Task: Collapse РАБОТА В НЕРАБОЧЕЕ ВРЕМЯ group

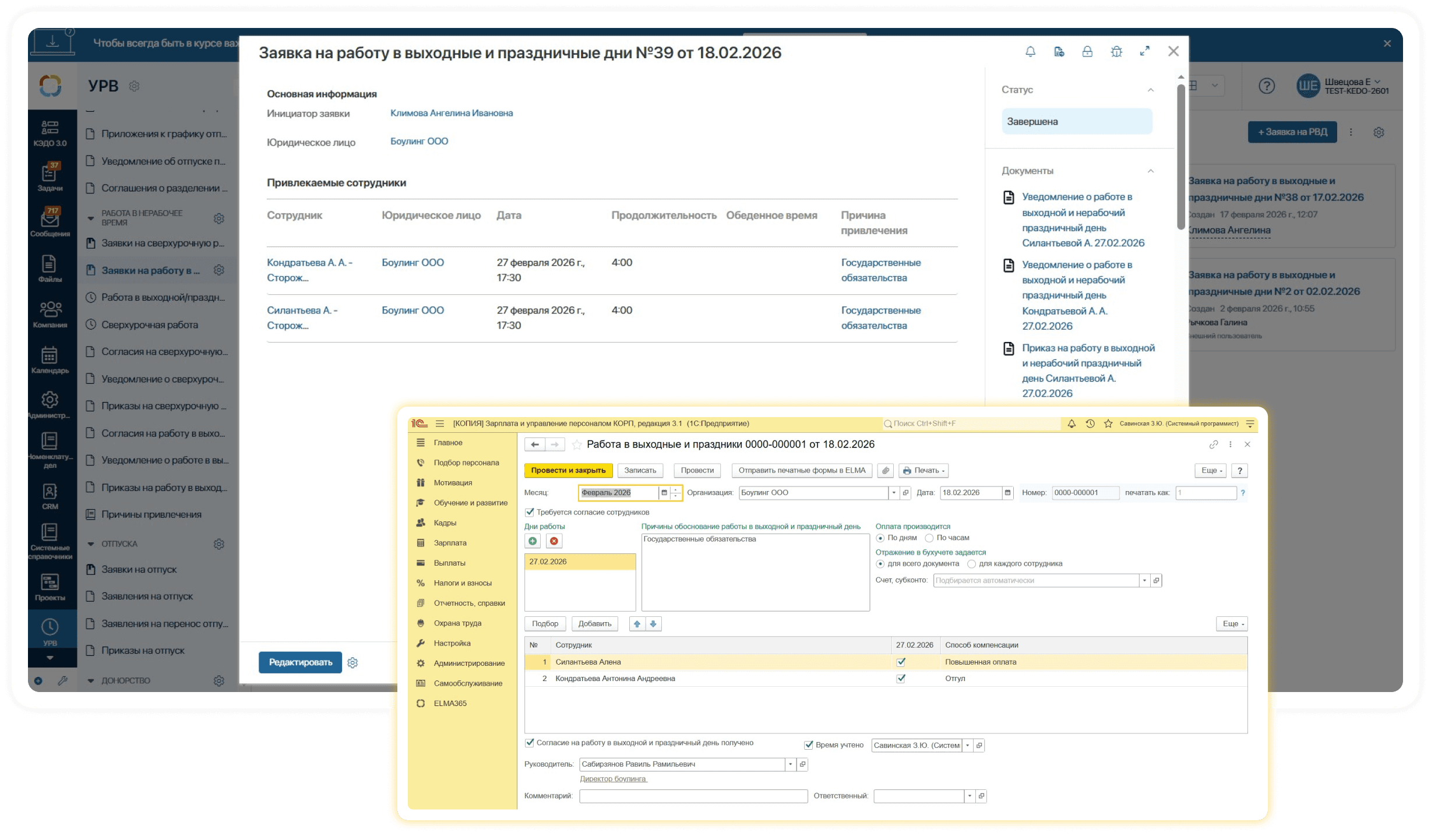Action: 90,220
